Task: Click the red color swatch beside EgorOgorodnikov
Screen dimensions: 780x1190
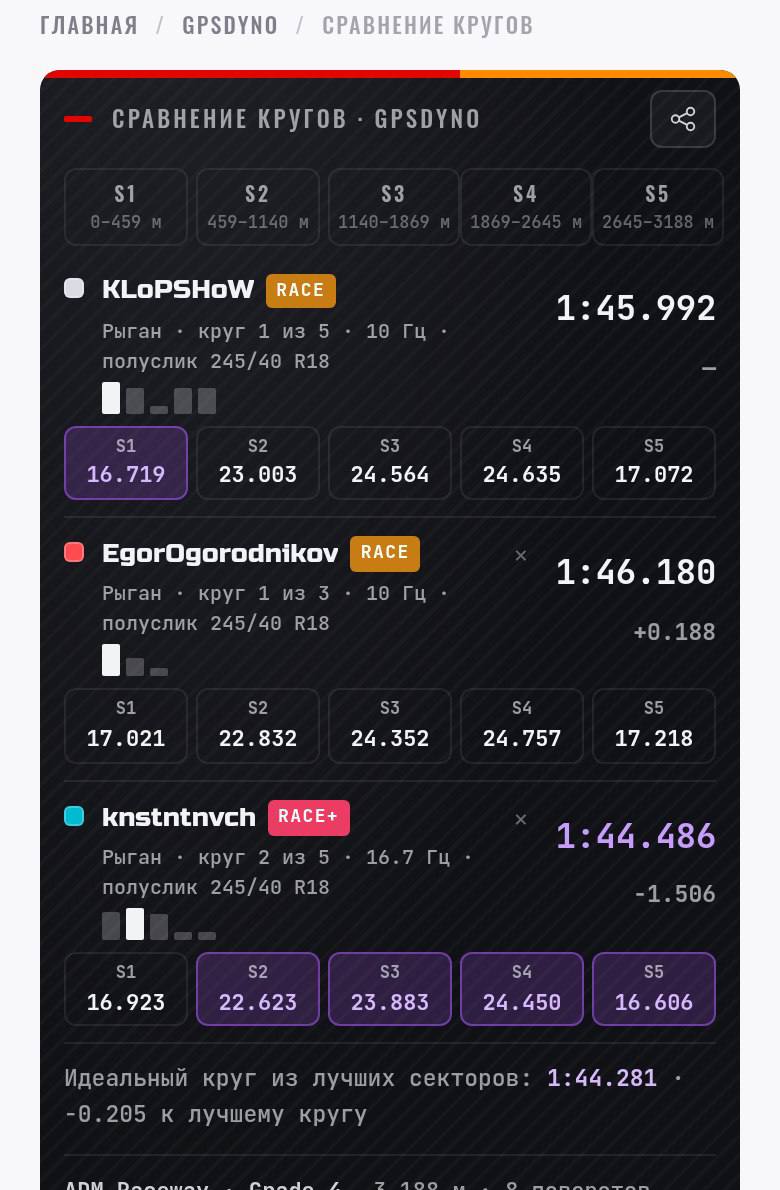Action: 74,552
